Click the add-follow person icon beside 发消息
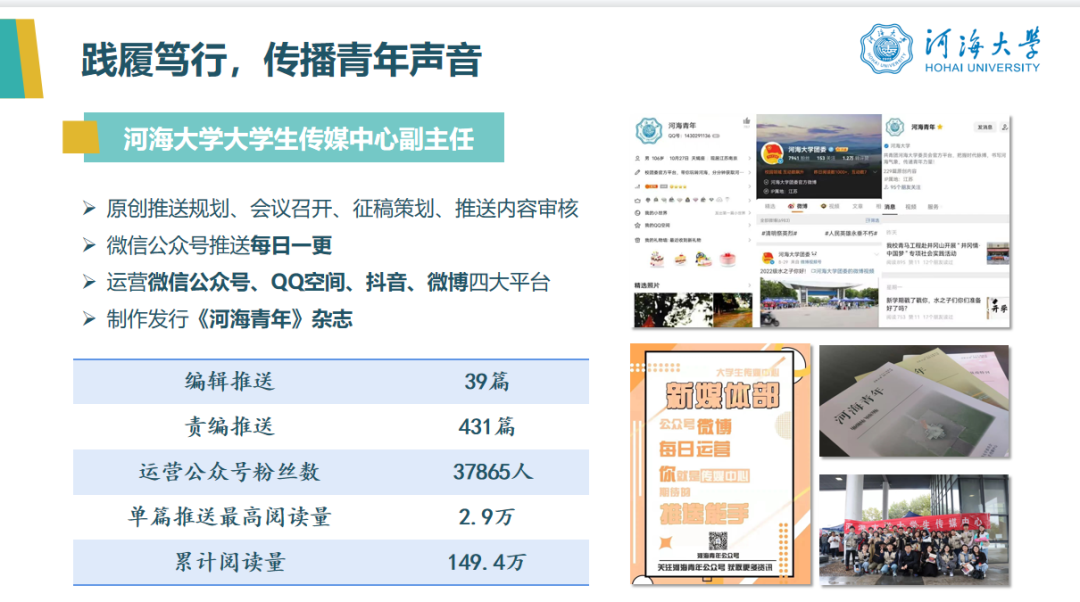The height and width of the screenshot is (602, 1080). point(1006,128)
